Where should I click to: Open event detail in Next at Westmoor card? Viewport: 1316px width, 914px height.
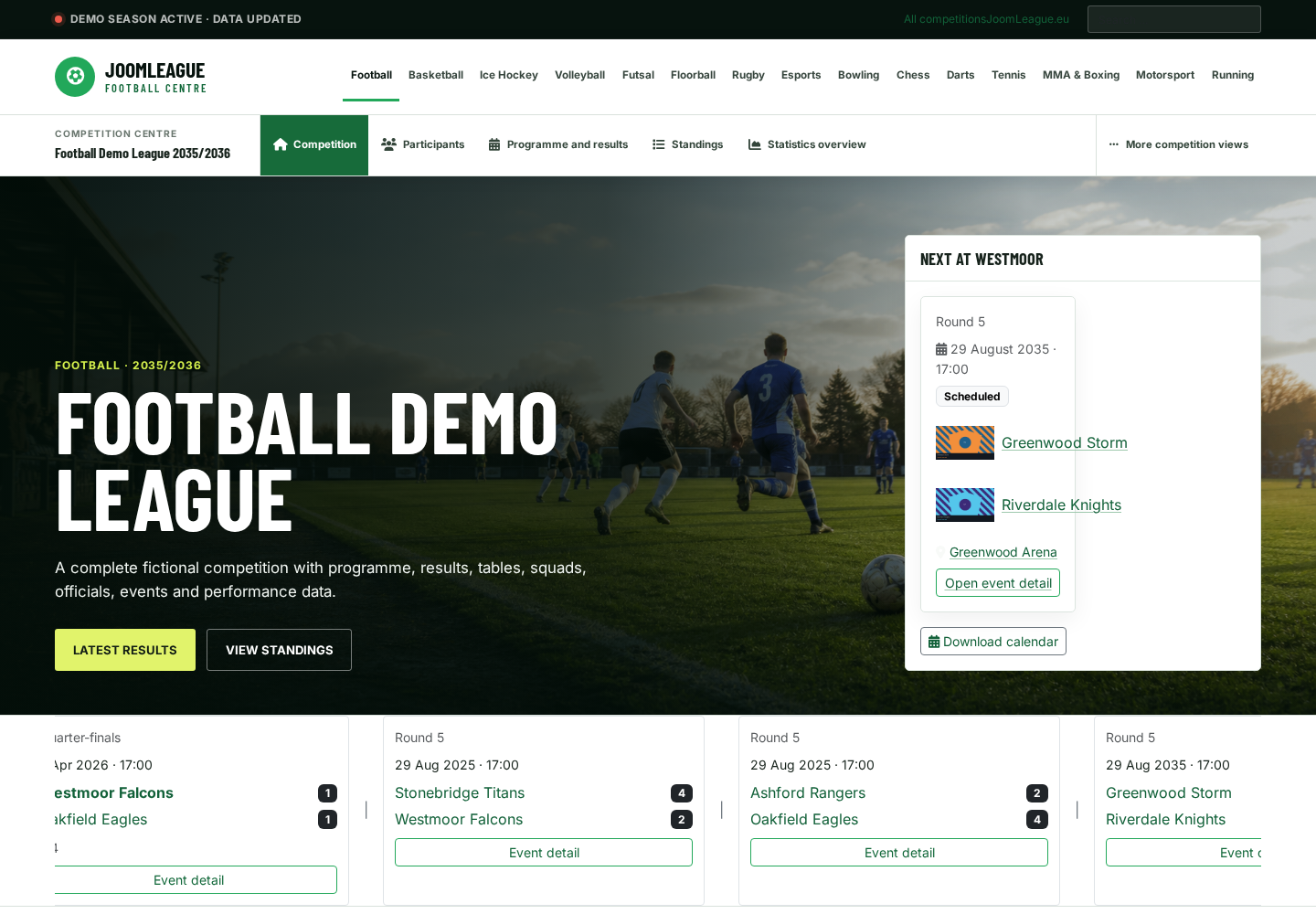998,583
